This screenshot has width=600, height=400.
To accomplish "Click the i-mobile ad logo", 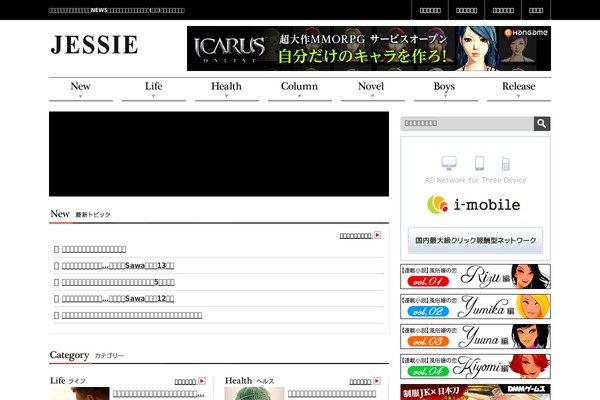I will click(474, 204).
